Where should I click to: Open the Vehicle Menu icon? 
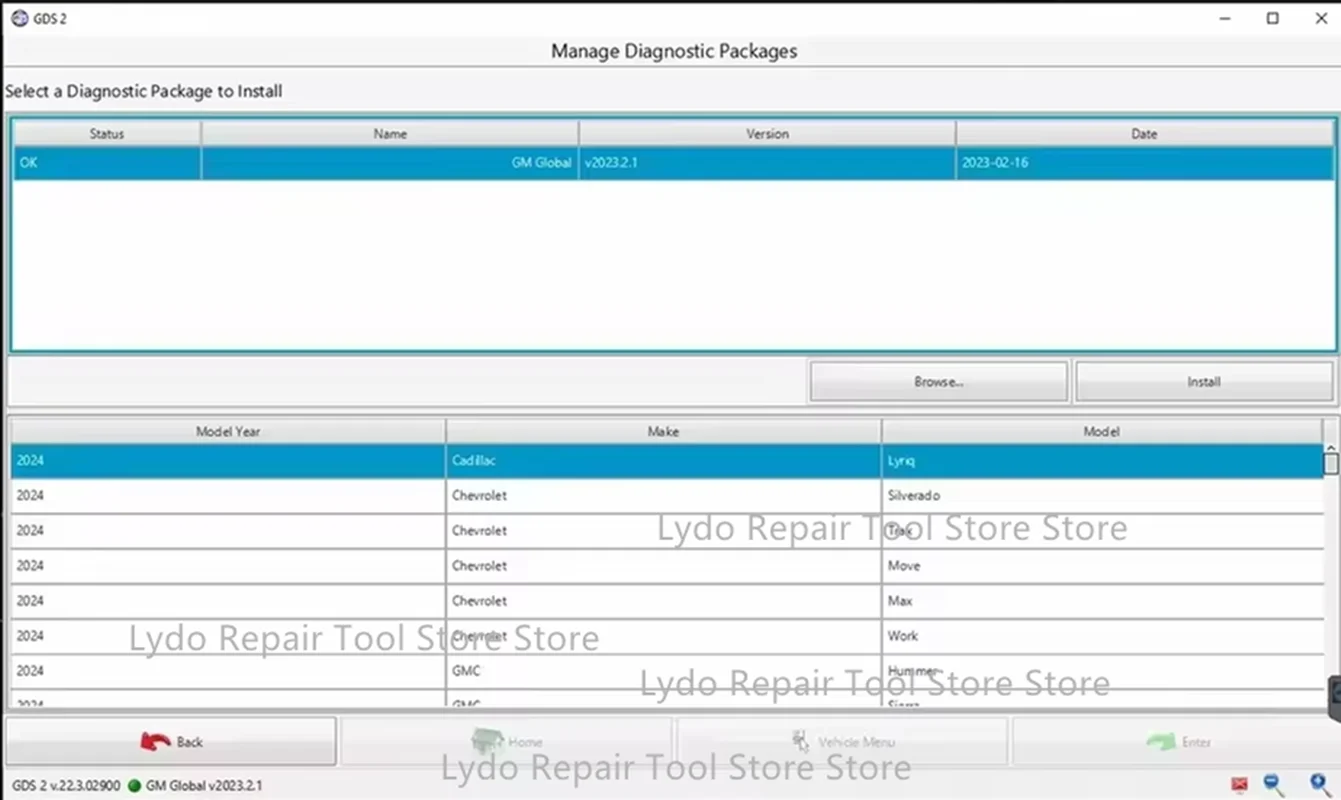click(x=800, y=741)
